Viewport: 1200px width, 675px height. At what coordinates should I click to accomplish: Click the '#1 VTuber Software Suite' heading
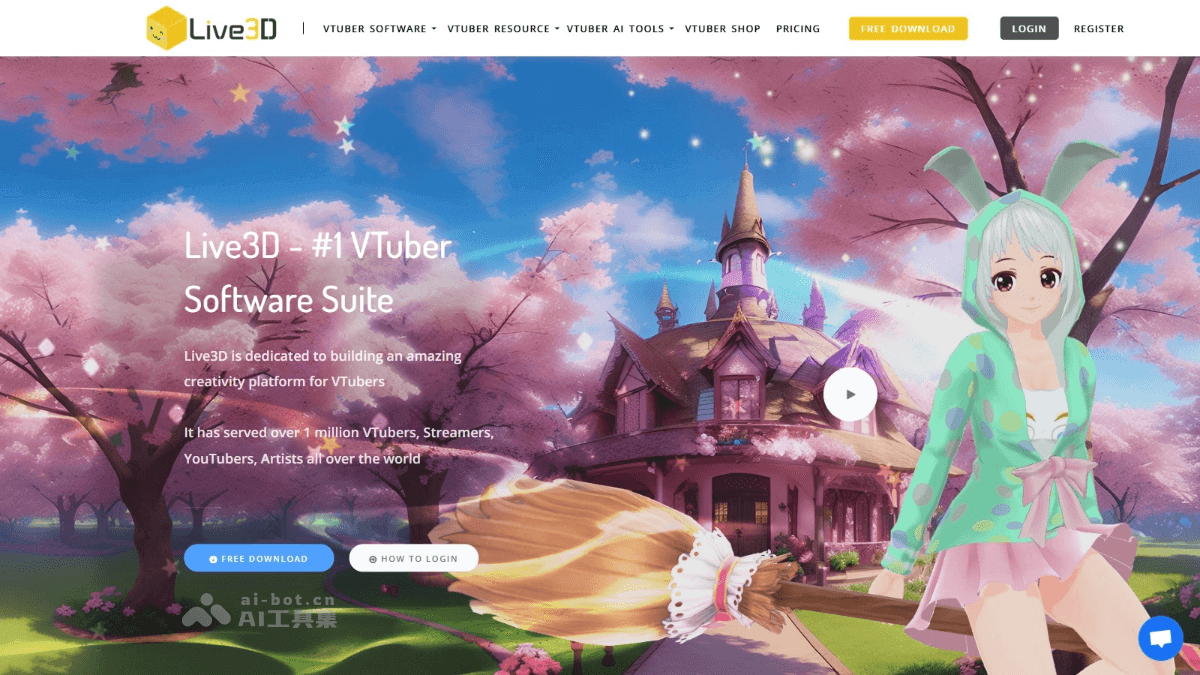point(317,272)
